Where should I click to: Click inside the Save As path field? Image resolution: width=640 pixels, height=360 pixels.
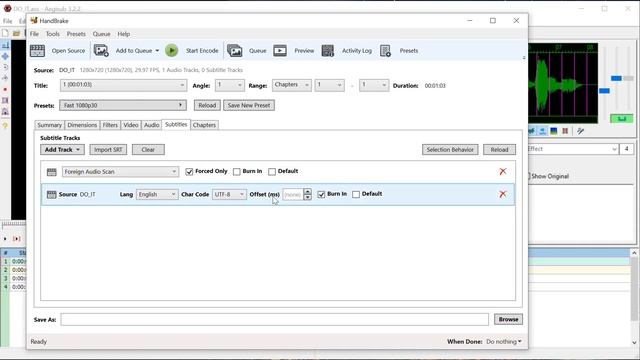click(x=275, y=320)
